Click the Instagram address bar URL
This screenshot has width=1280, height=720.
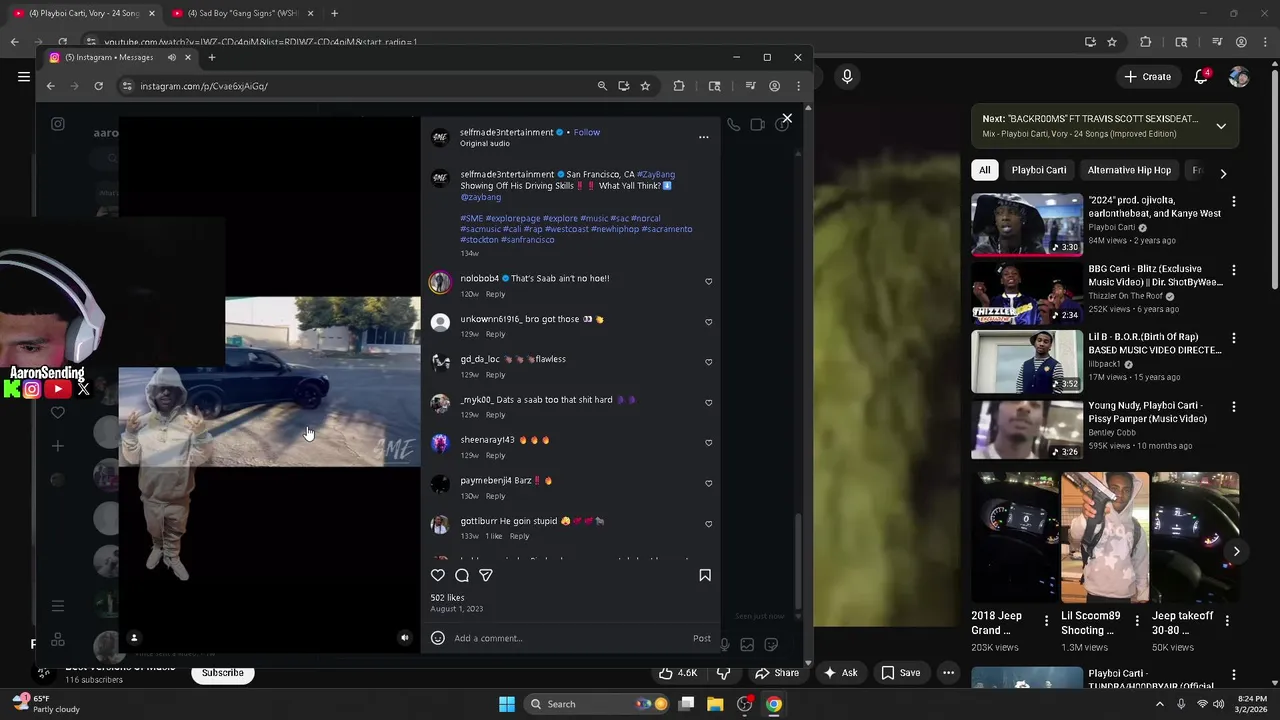pos(204,86)
